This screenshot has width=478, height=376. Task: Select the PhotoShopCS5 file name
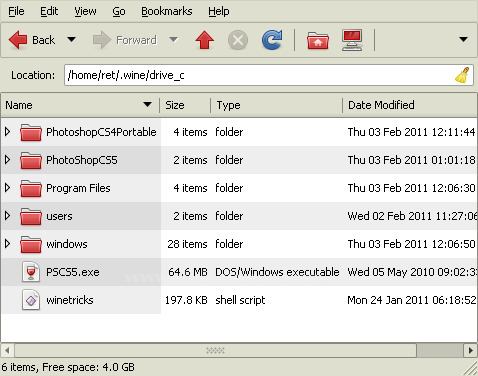point(82,160)
